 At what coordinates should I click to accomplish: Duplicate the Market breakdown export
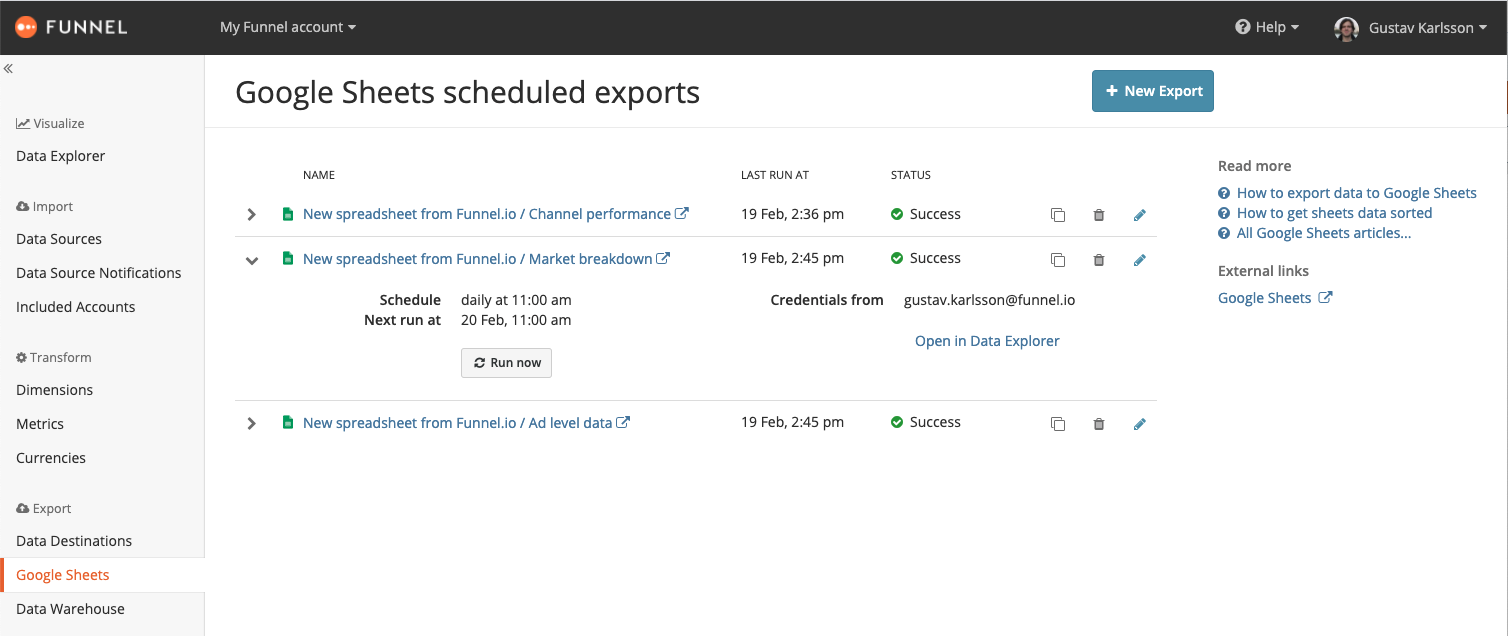point(1058,260)
